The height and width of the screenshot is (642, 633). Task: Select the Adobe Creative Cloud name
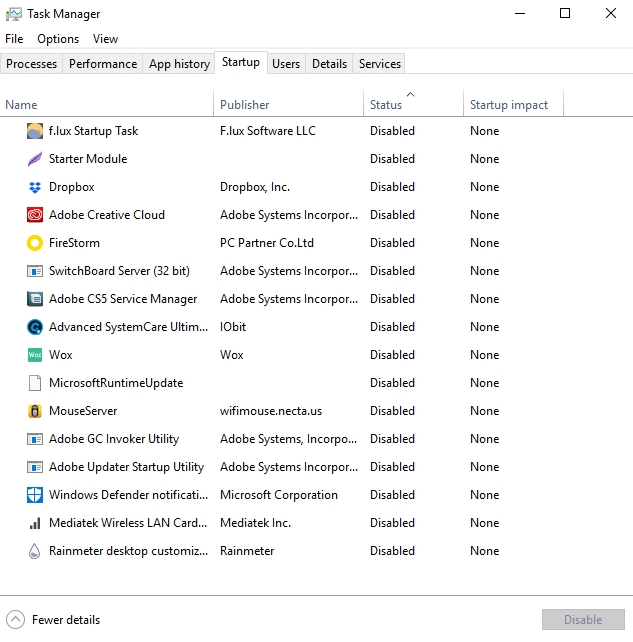(x=107, y=215)
